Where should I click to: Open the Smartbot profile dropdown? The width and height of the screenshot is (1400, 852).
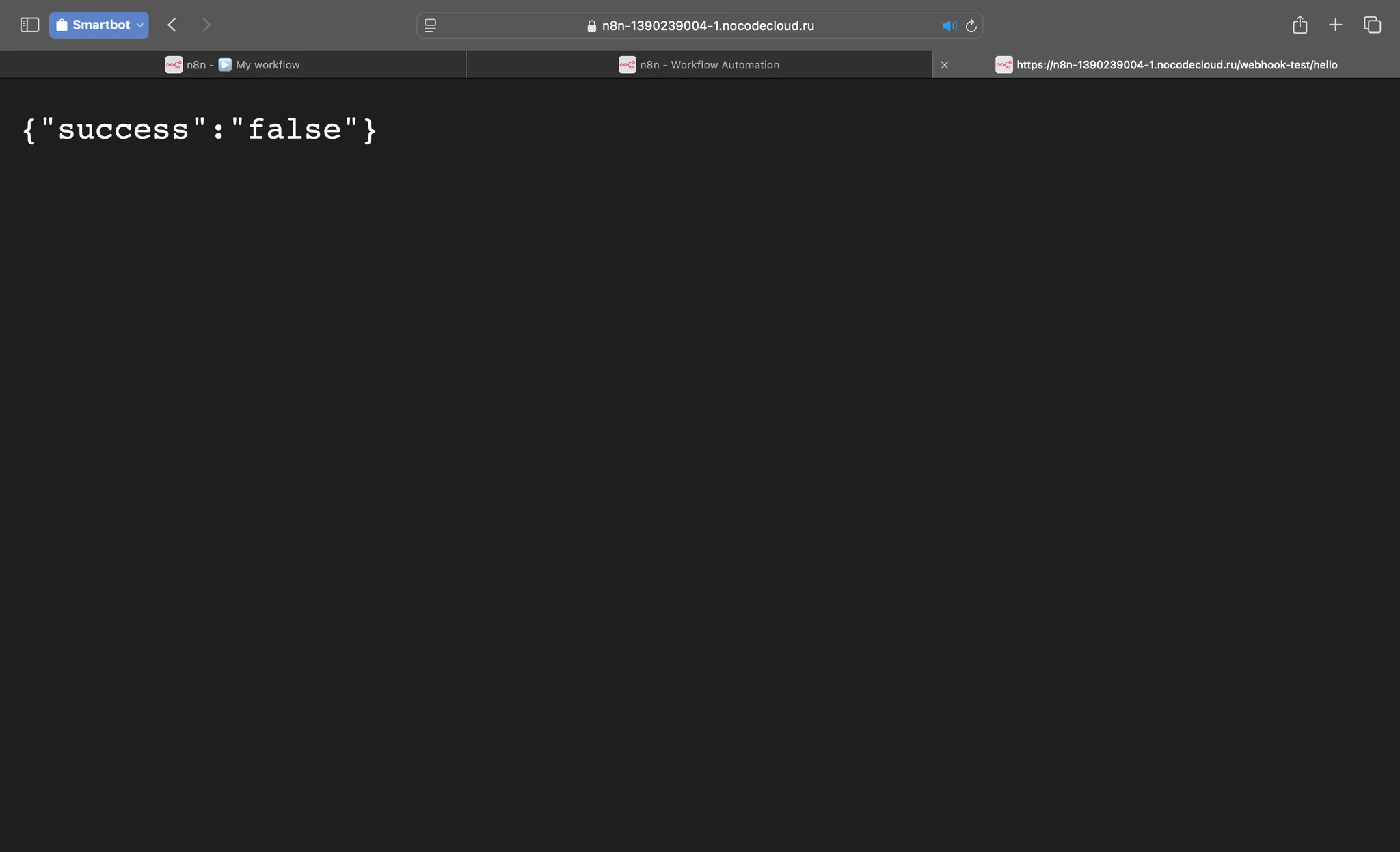click(x=99, y=25)
